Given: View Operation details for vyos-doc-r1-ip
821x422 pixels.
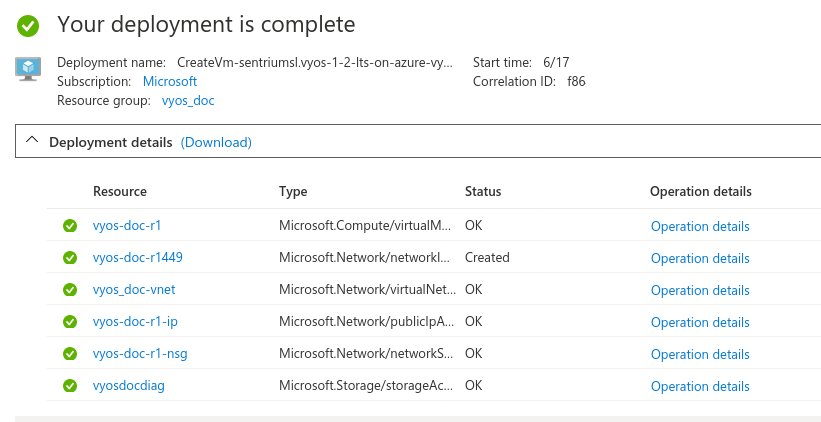Looking at the screenshot, I should pos(700,322).
